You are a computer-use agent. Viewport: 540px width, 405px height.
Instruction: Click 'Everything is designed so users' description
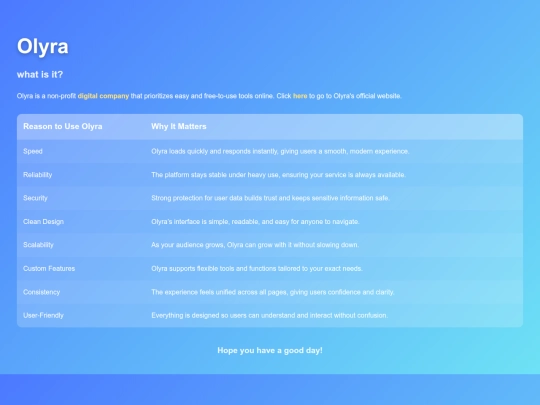click(269, 315)
